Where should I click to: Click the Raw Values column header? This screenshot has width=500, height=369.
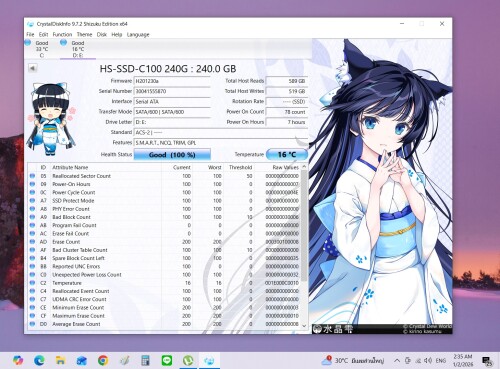coord(277,167)
